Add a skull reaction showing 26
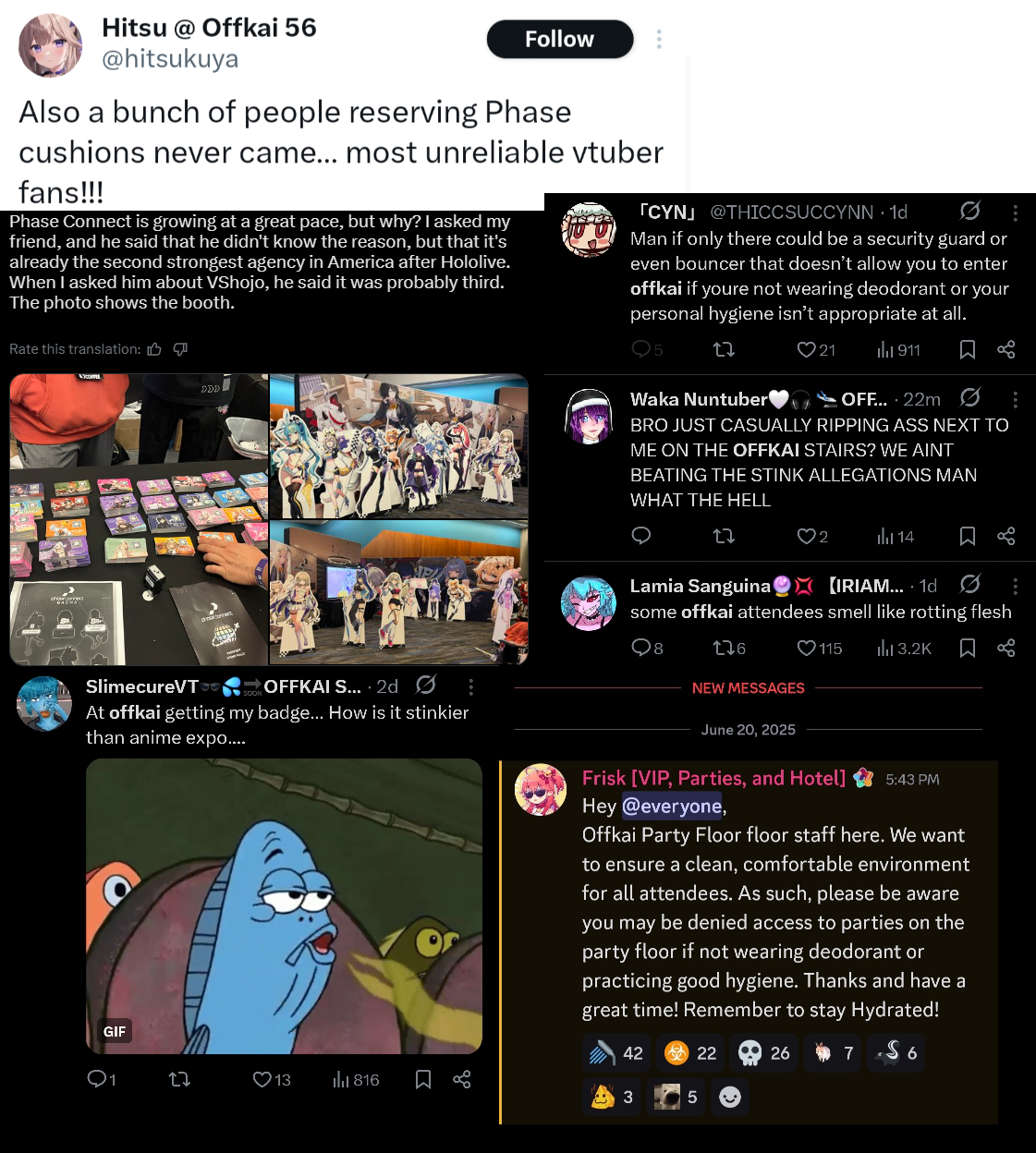The width and height of the screenshot is (1036, 1153). tap(764, 1053)
